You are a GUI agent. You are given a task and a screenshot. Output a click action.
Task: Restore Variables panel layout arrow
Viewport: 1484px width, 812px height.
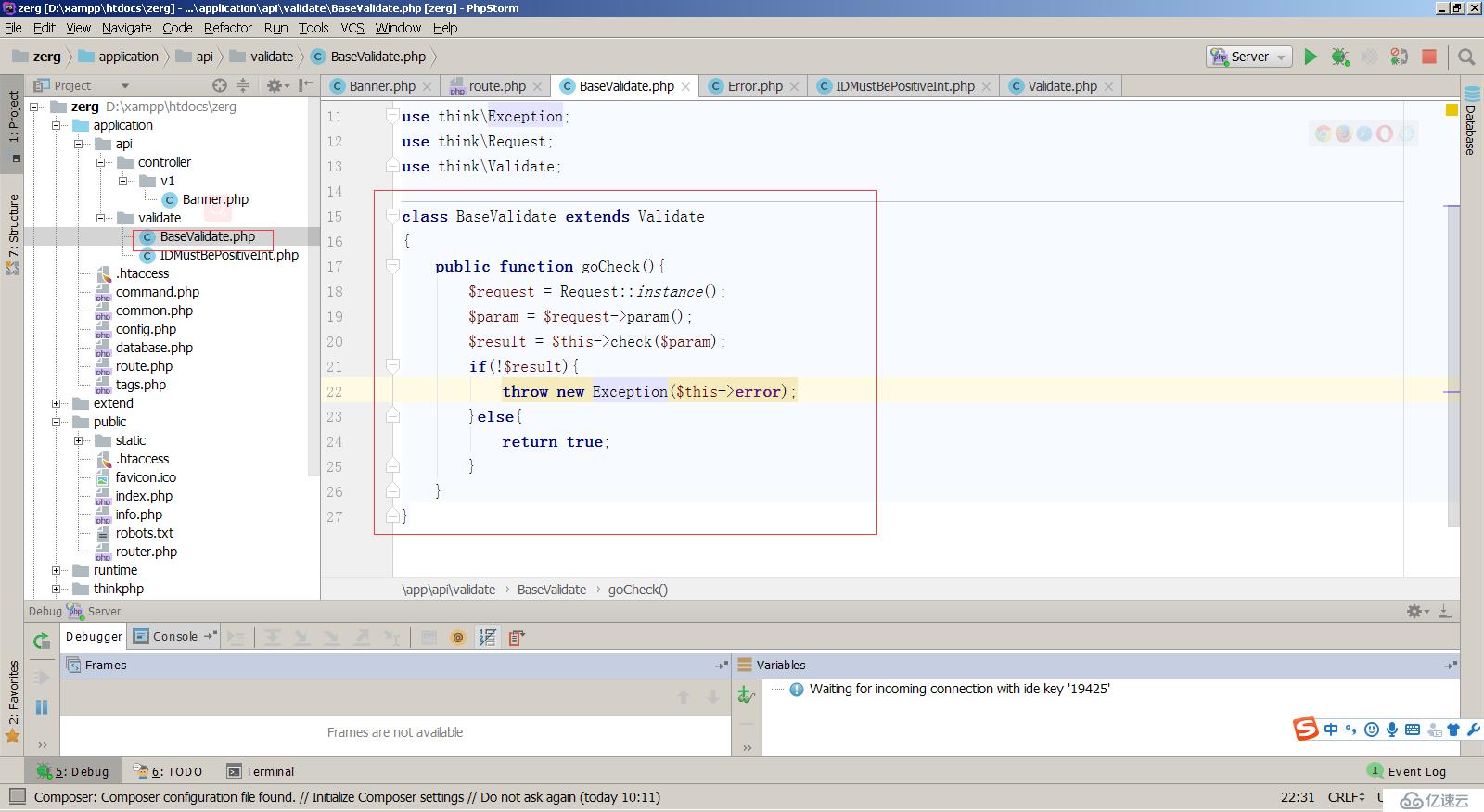click(x=1450, y=666)
